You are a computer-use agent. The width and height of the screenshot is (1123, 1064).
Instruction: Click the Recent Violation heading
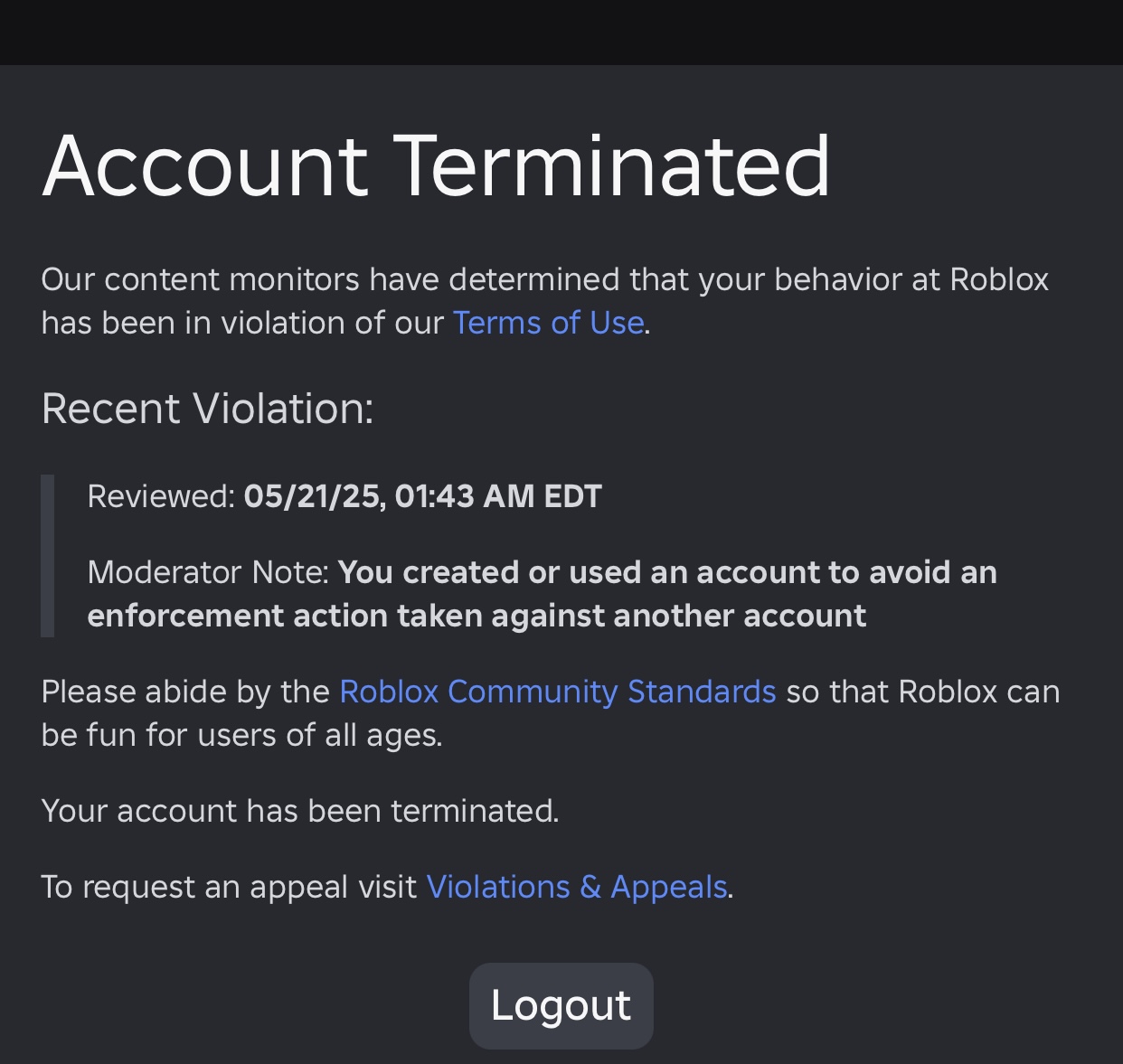click(x=207, y=409)
